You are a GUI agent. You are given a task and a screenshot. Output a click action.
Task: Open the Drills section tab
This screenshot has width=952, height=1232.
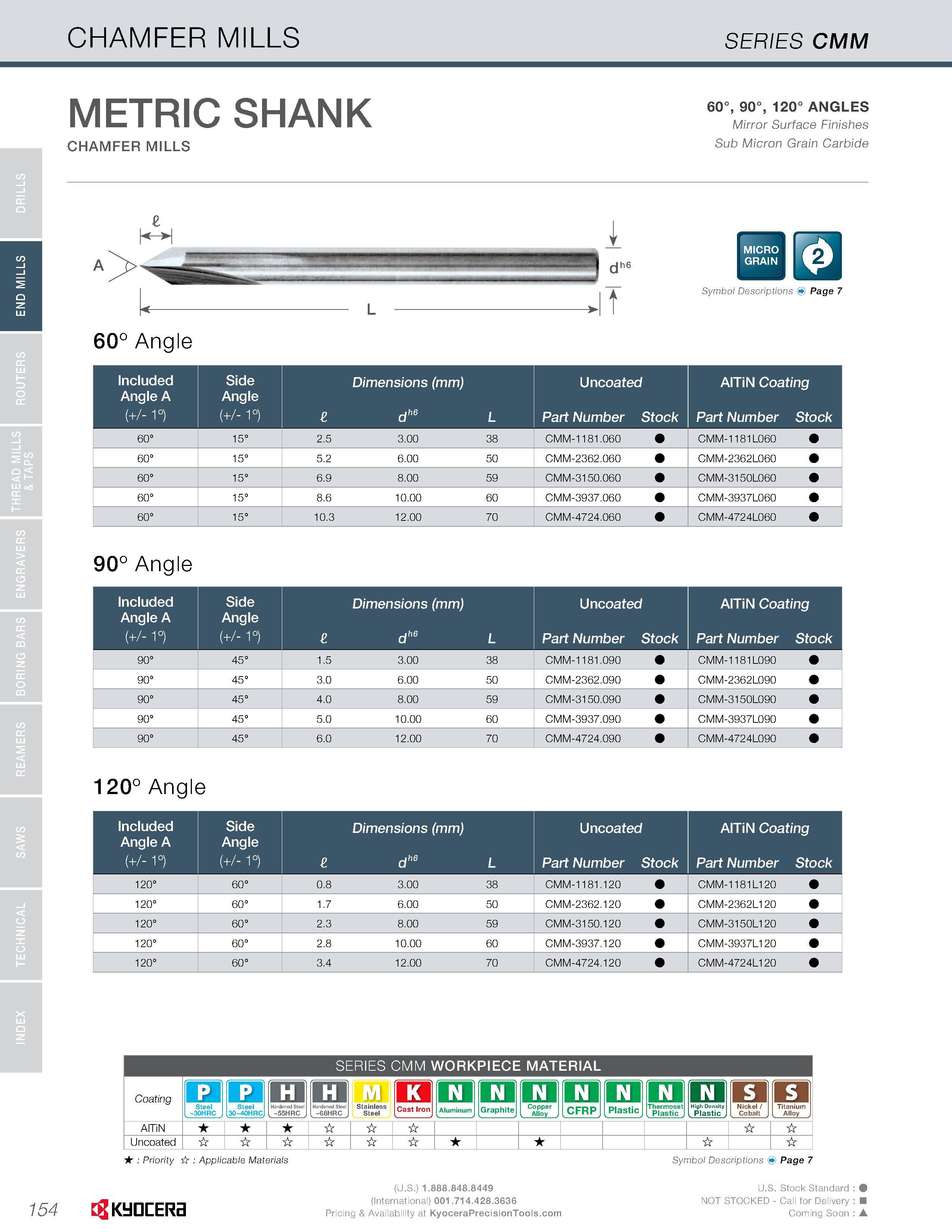[21, 193]
